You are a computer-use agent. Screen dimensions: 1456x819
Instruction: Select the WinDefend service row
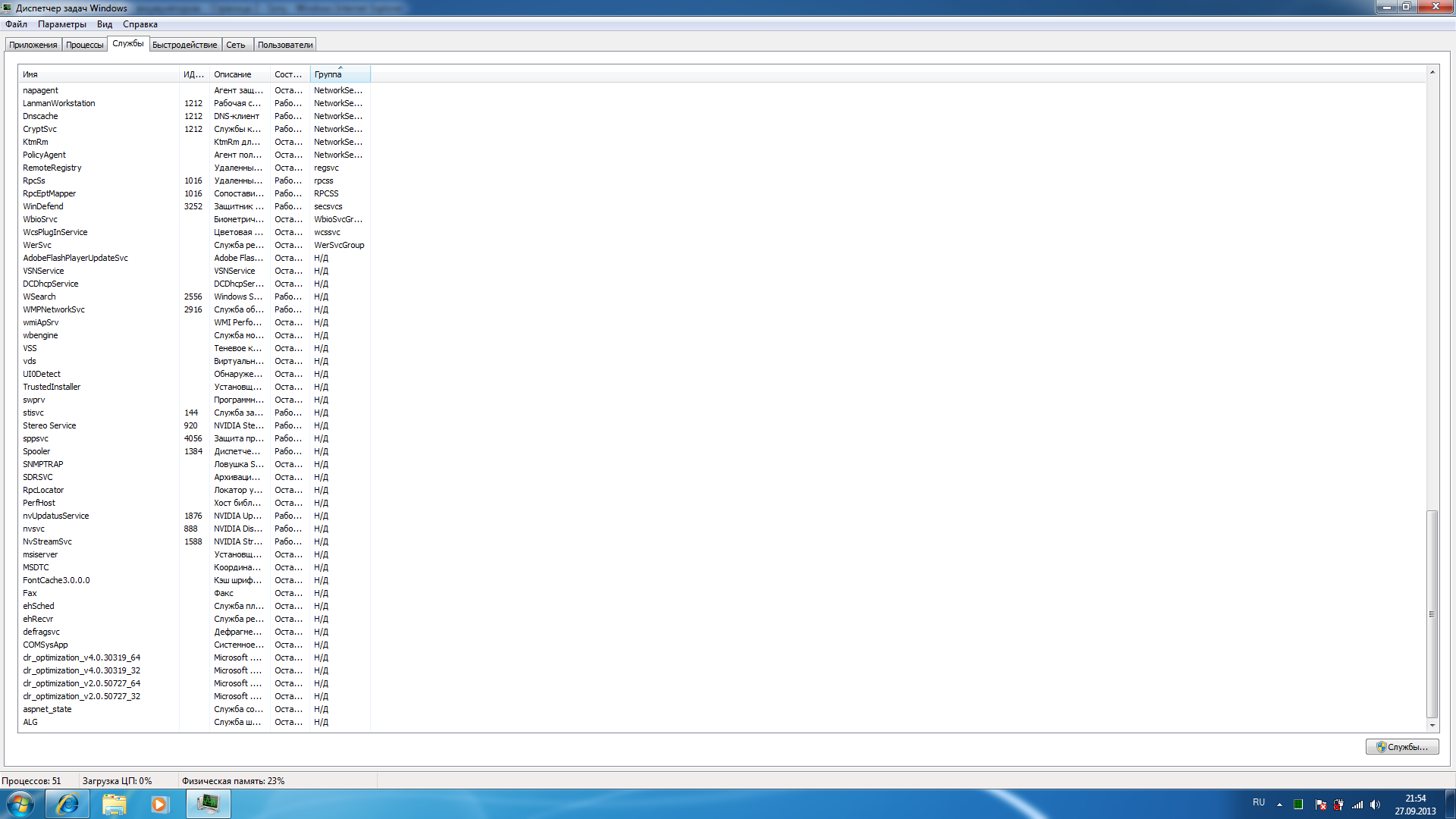point(43,206)
